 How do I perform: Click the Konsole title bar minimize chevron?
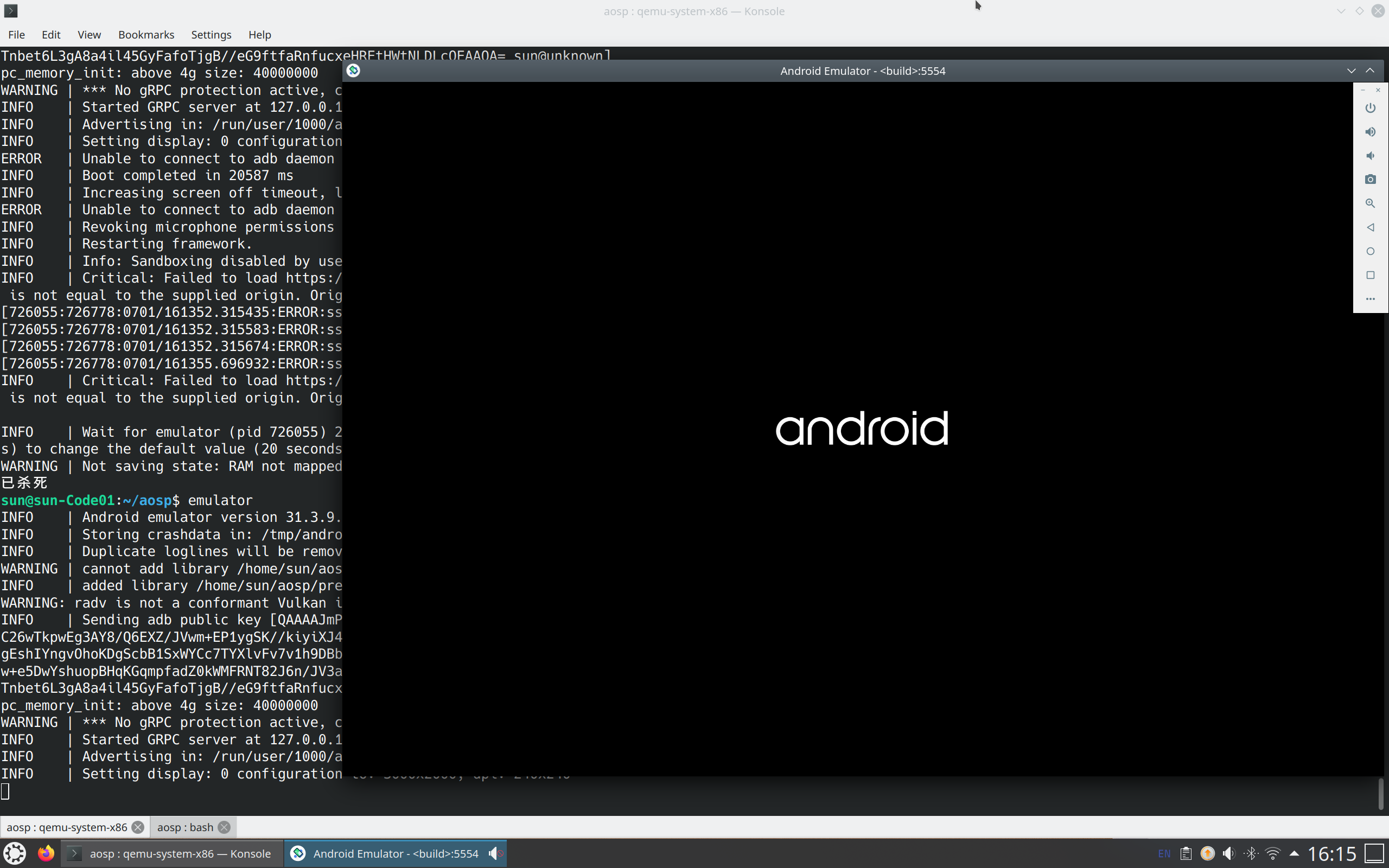click(1341, 11)
